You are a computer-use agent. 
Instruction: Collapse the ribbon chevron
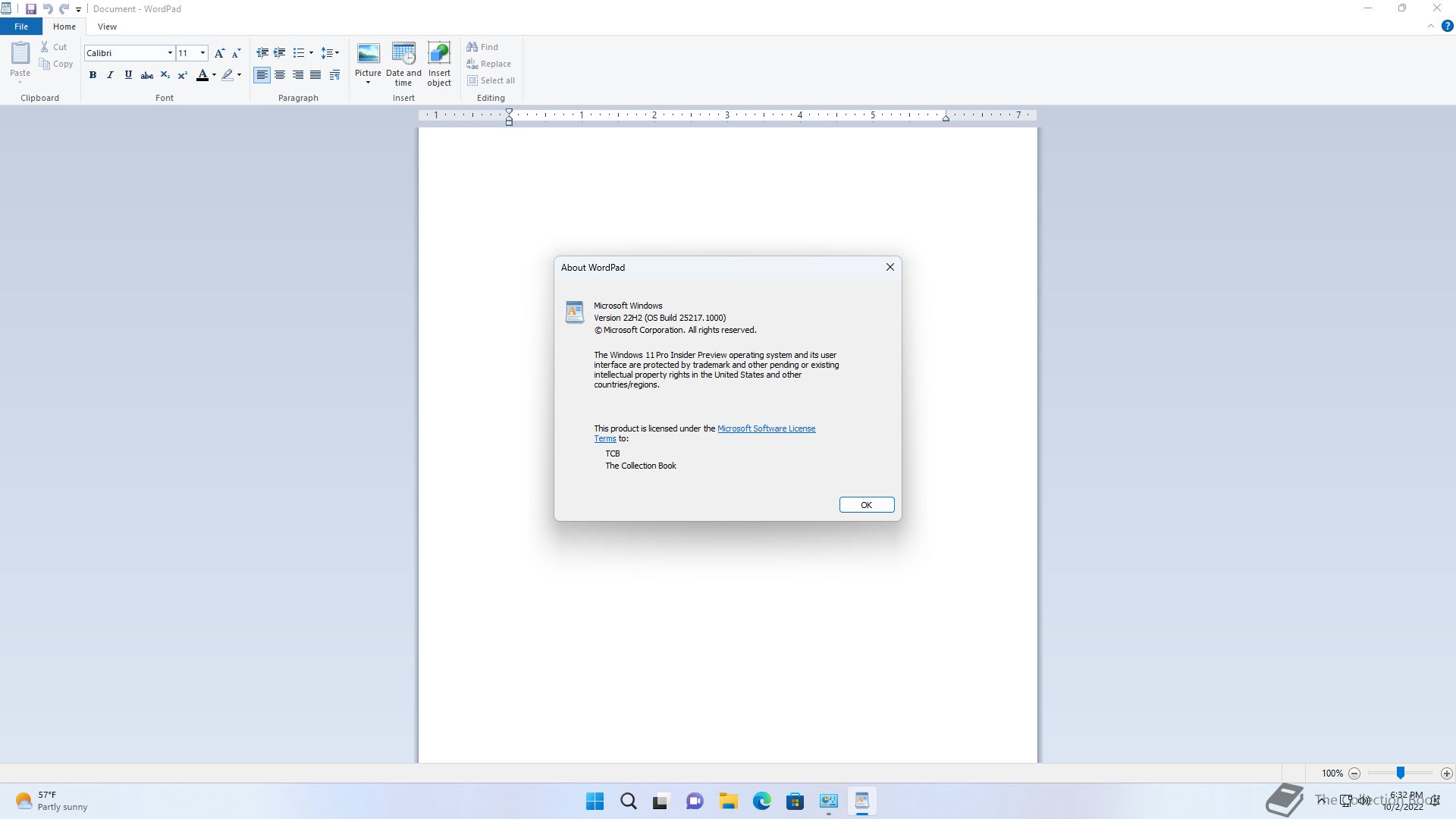pos(1431,26)
